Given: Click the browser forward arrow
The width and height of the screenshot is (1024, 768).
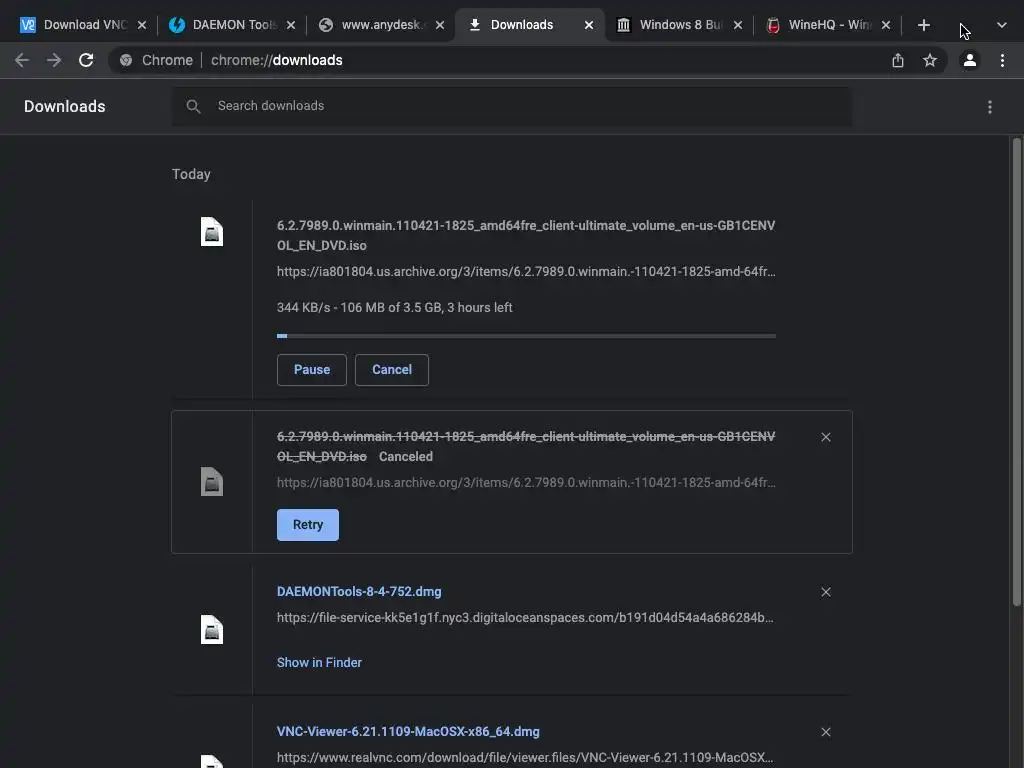Looking at the screenshot, I should coord(54,60).
